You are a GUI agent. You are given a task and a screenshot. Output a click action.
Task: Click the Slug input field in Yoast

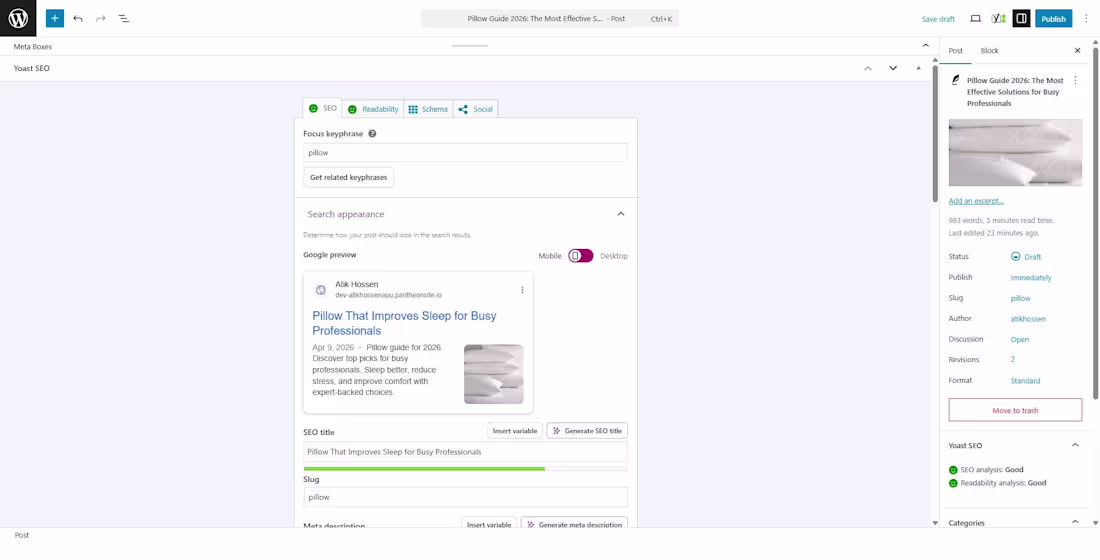point(465,497)
